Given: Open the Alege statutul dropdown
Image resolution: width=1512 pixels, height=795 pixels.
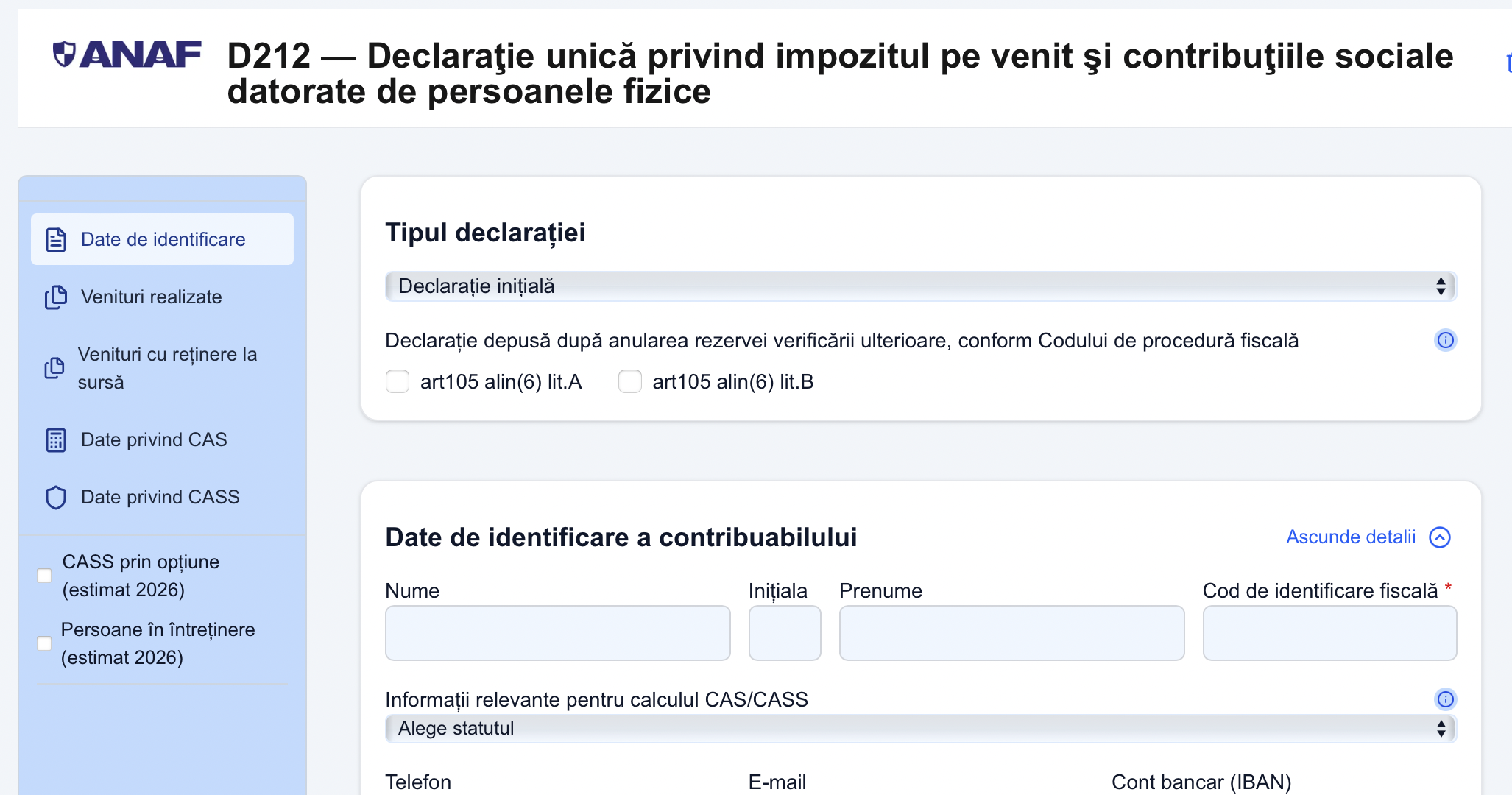Looking at the screenshot, I should pyautogui.click(x=920, y=728).
